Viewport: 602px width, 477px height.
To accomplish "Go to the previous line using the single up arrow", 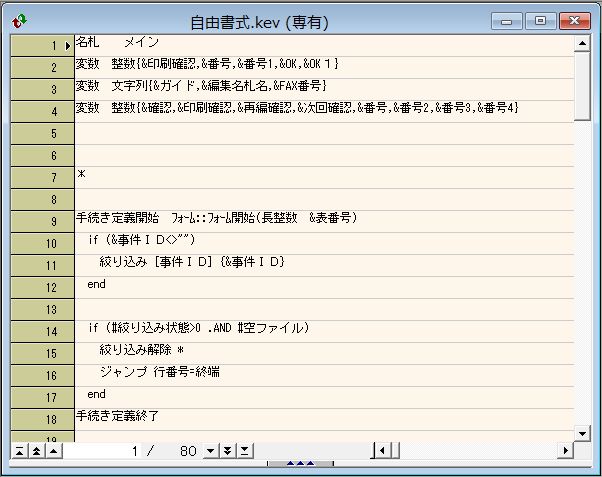I will click(x=54, y=451).
